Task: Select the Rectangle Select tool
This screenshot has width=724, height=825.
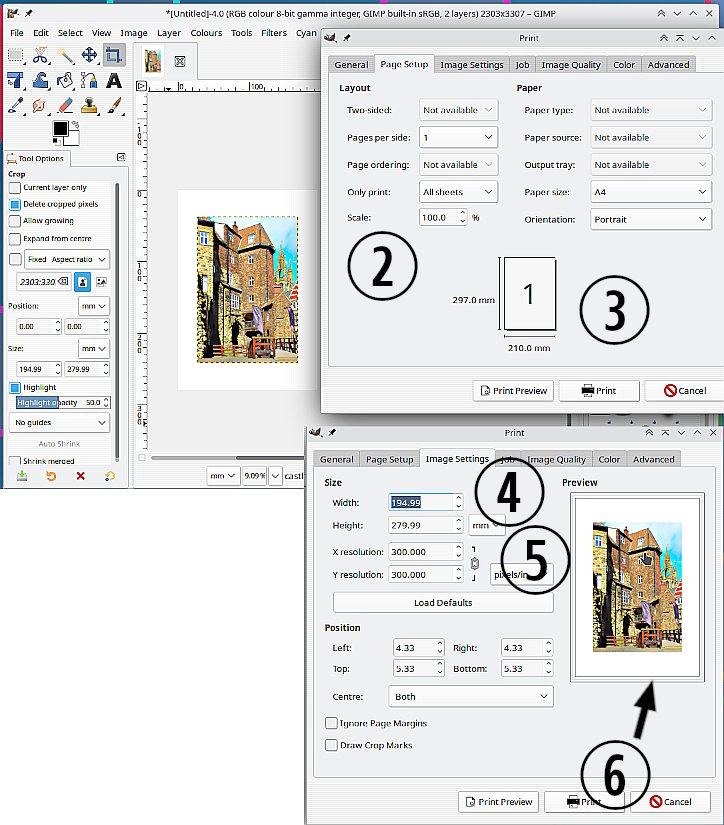Action: point(16,55)
